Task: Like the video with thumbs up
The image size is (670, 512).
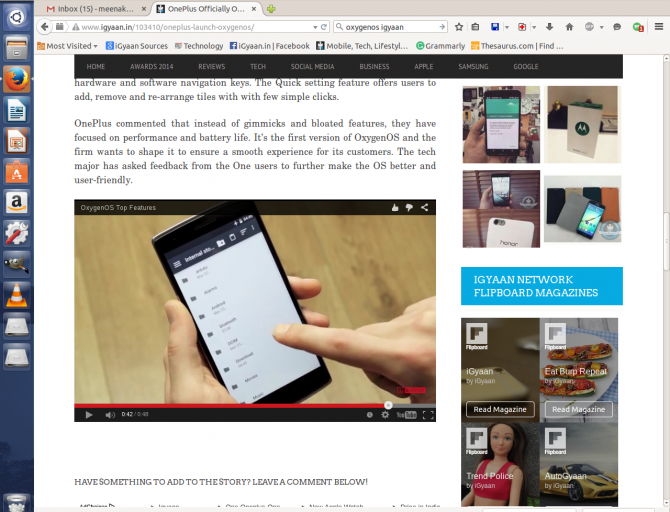Action: 395,207
